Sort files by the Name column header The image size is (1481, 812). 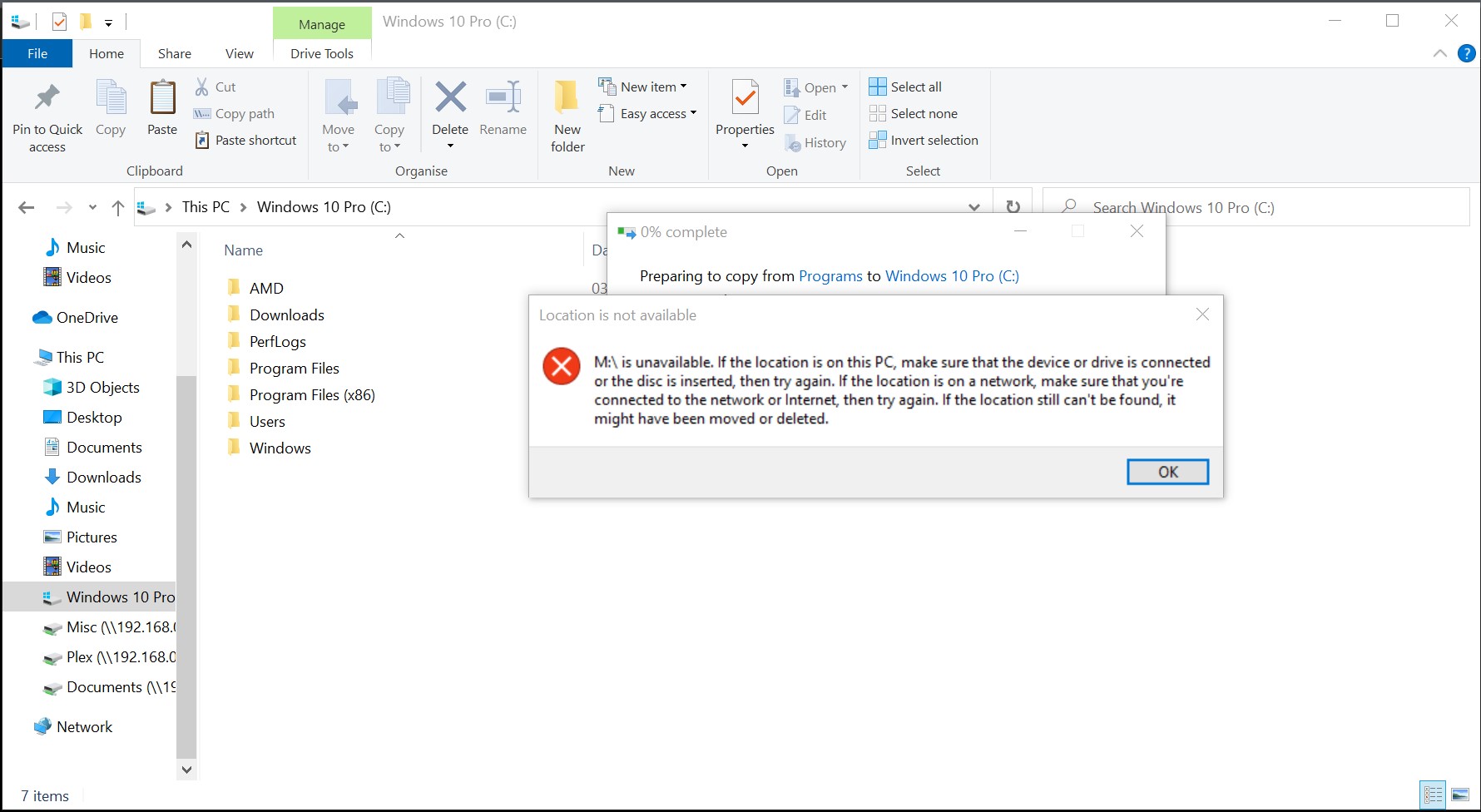[x=243, y=250]
